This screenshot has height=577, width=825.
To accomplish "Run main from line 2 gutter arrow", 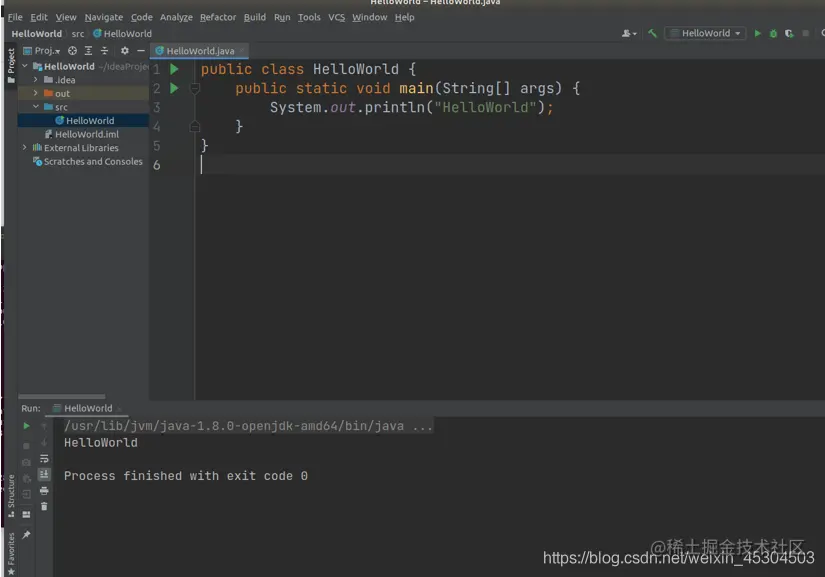I will pos(174,88).
